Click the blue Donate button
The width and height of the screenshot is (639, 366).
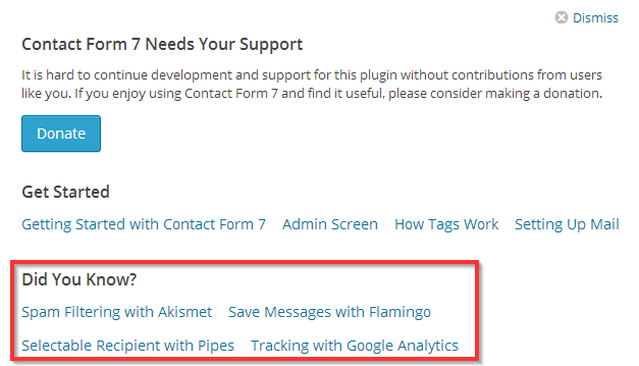point(61,134)
